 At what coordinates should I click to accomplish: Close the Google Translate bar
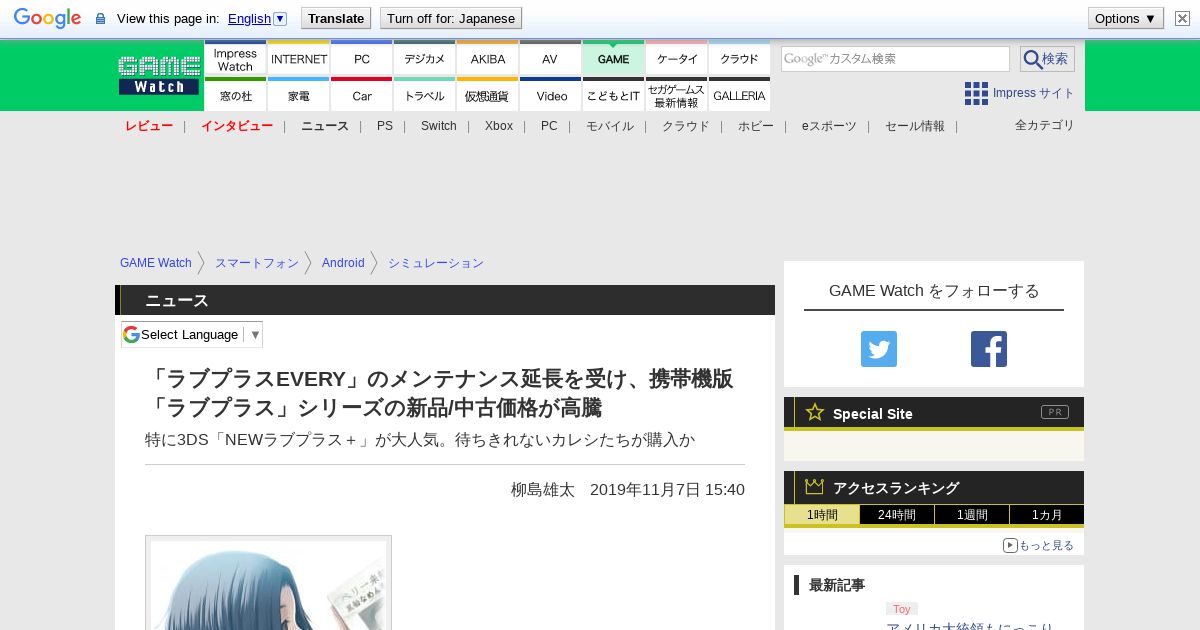coord(1182,18)
